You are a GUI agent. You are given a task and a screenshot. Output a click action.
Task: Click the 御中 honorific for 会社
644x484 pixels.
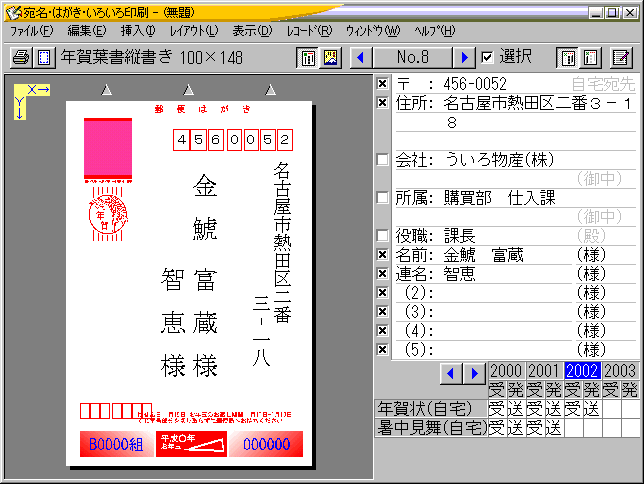[599, 179]
